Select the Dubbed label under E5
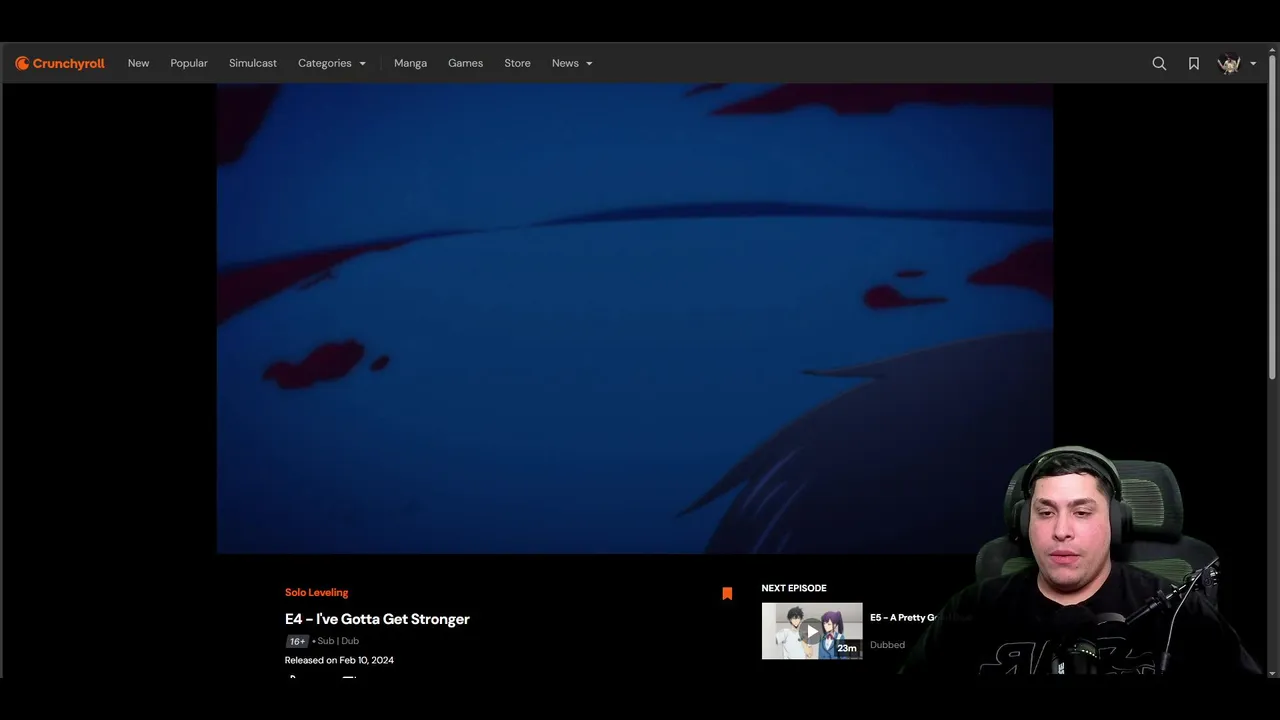The width and height of the screenshot is (1280, 720). [887, 645]
